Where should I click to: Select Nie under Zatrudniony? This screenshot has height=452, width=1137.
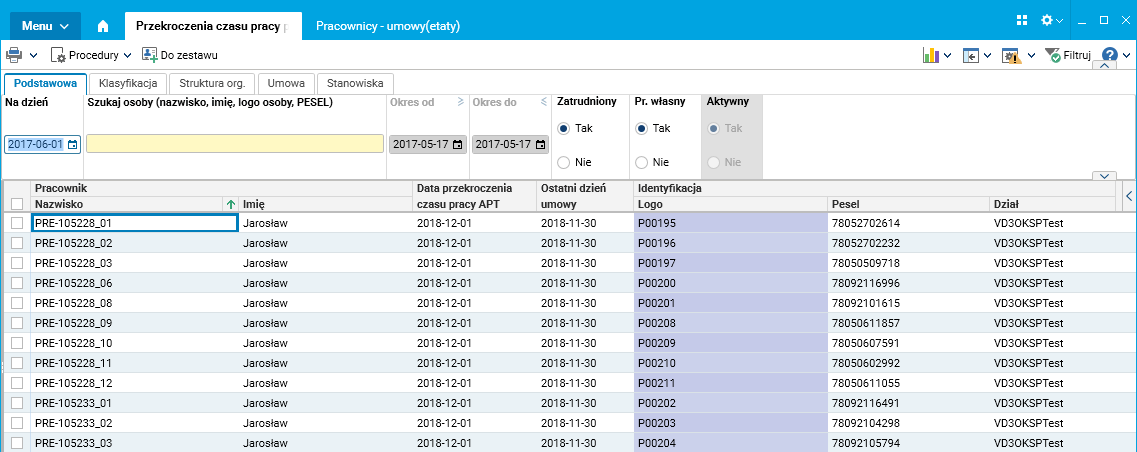pos(563,162)
